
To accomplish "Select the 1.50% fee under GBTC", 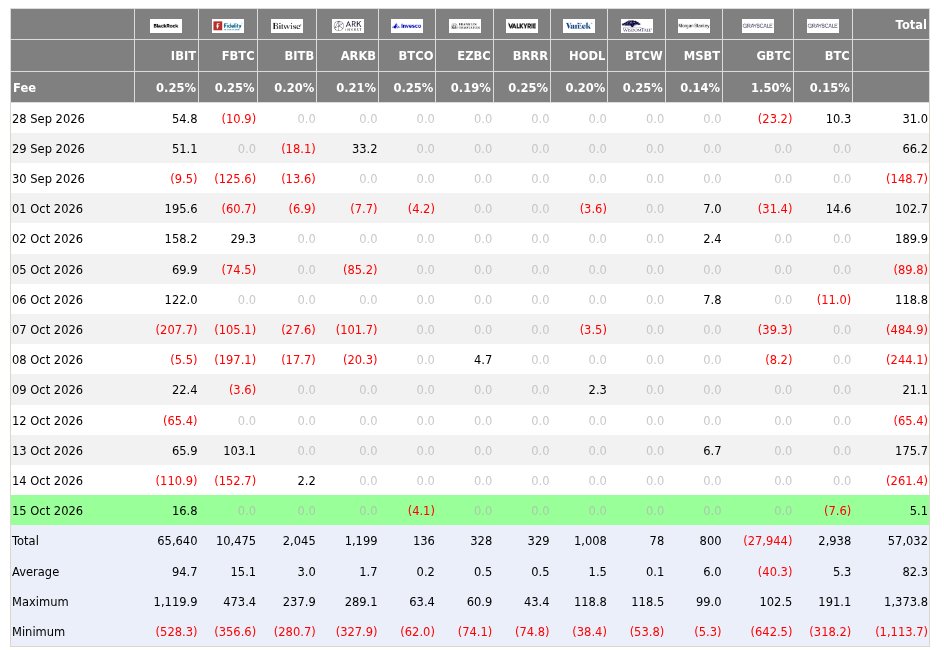I will point(771,88).
